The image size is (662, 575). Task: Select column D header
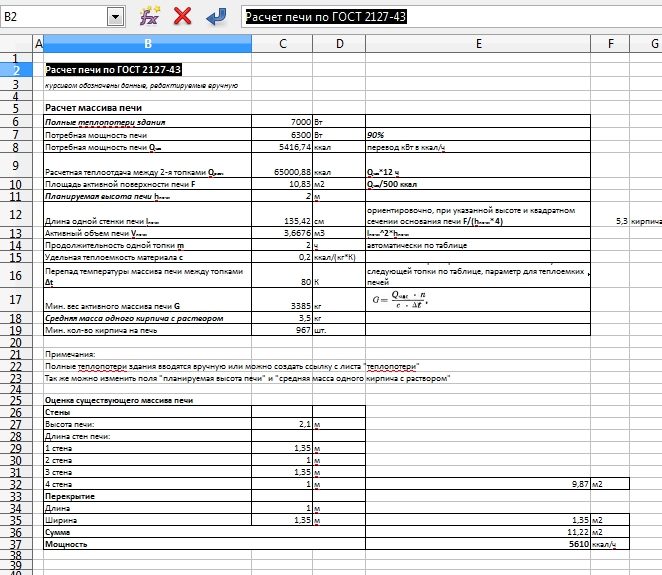(339, 43)
